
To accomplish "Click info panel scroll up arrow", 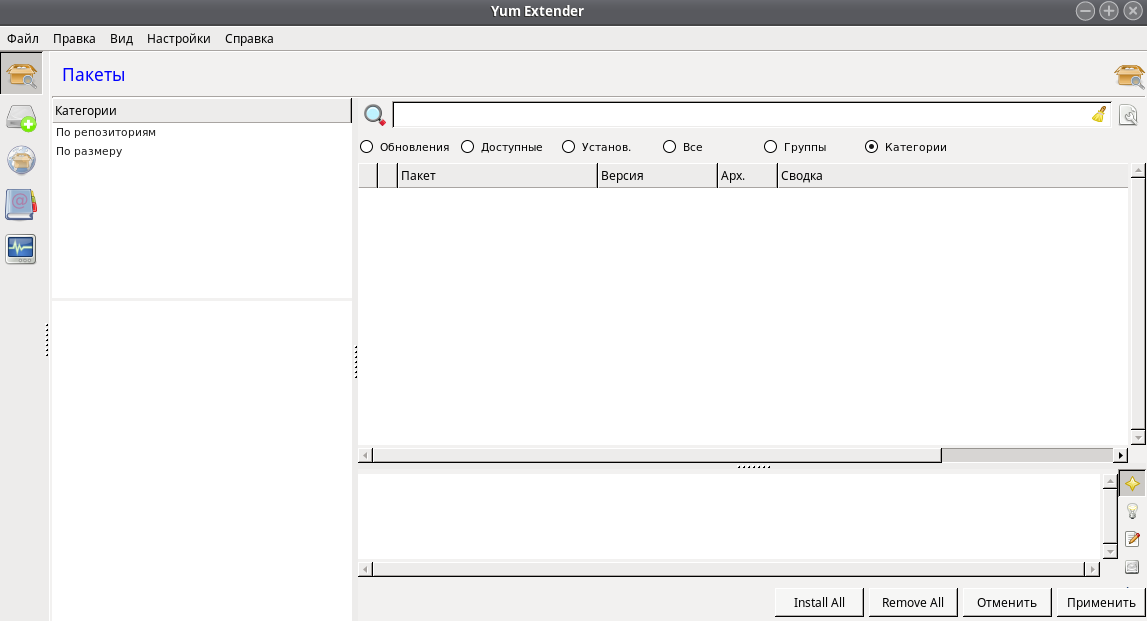I will pos(1110,481).
